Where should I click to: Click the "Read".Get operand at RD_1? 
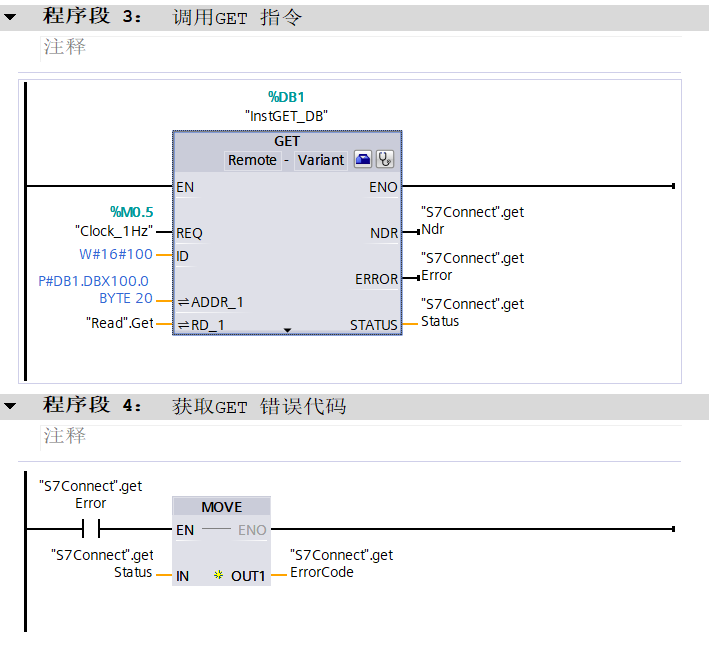point(120,323)
